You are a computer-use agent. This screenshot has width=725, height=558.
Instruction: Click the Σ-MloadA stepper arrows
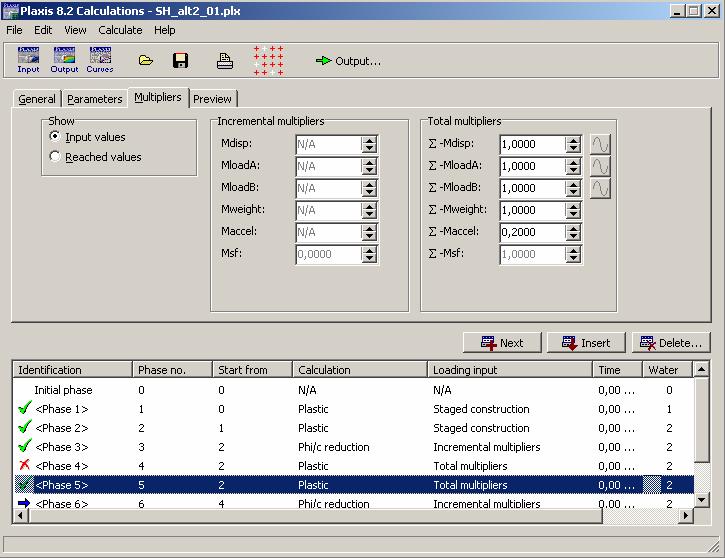[x=573, y=166]
